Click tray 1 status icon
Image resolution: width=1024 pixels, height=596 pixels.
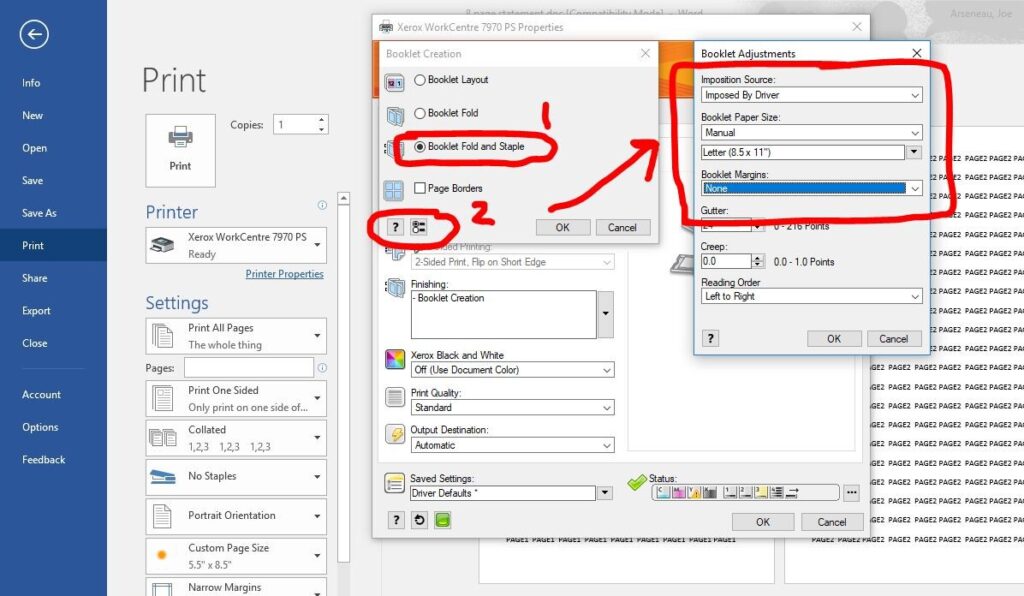pyautogui.click(x=730, y=492)
